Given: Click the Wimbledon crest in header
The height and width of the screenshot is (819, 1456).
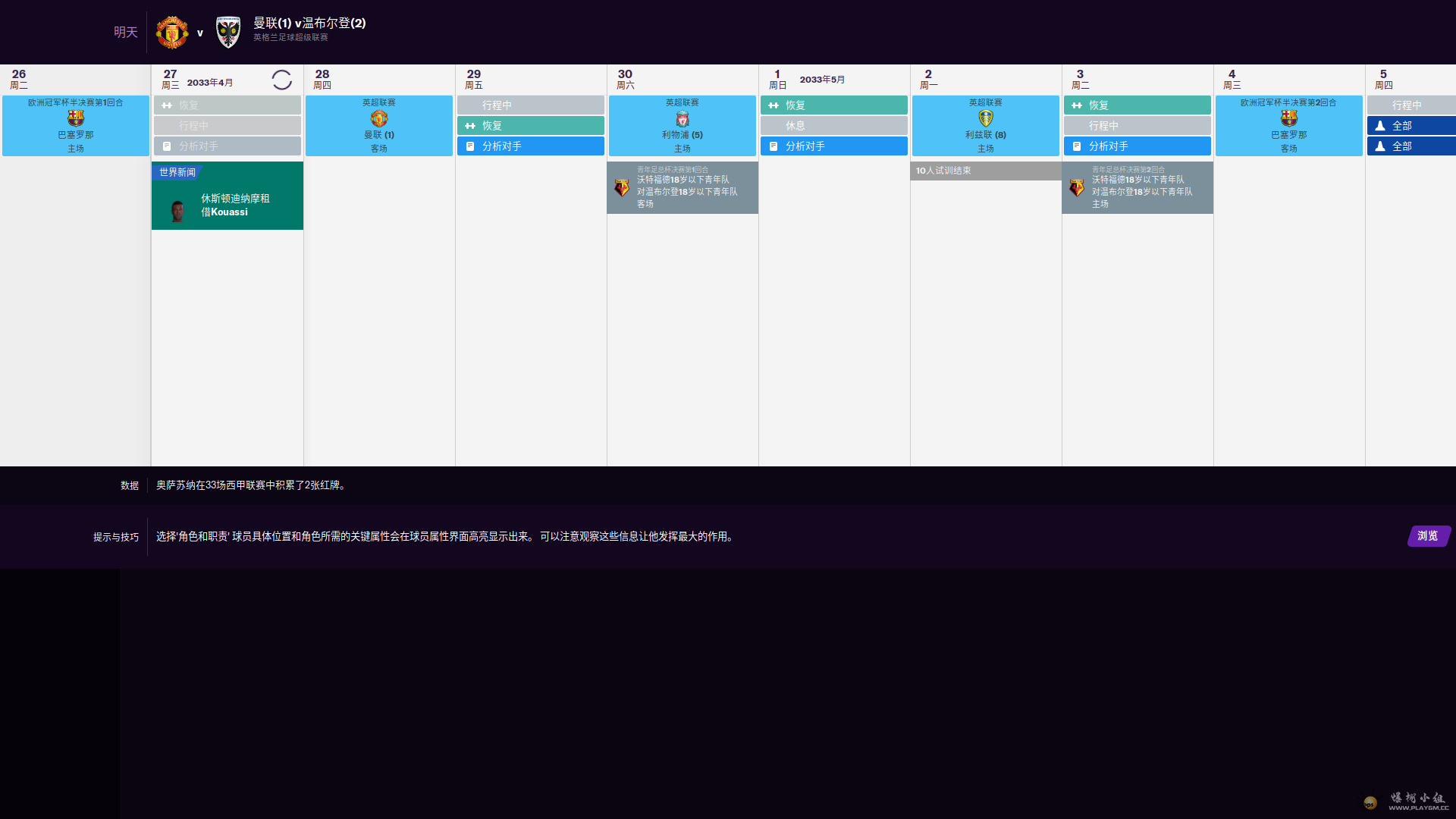Looking at the screenshot, I should point(227,33).
